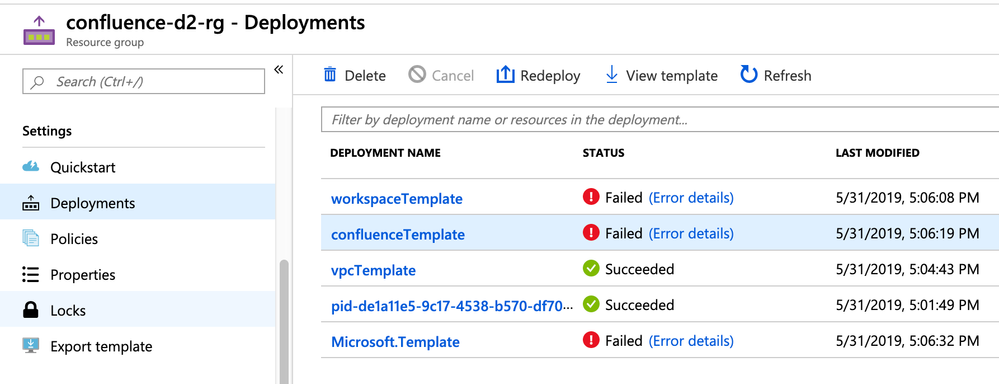Click the Properties list icon
The height and width of the screenshot is (384, 999).
click(31, 274)
